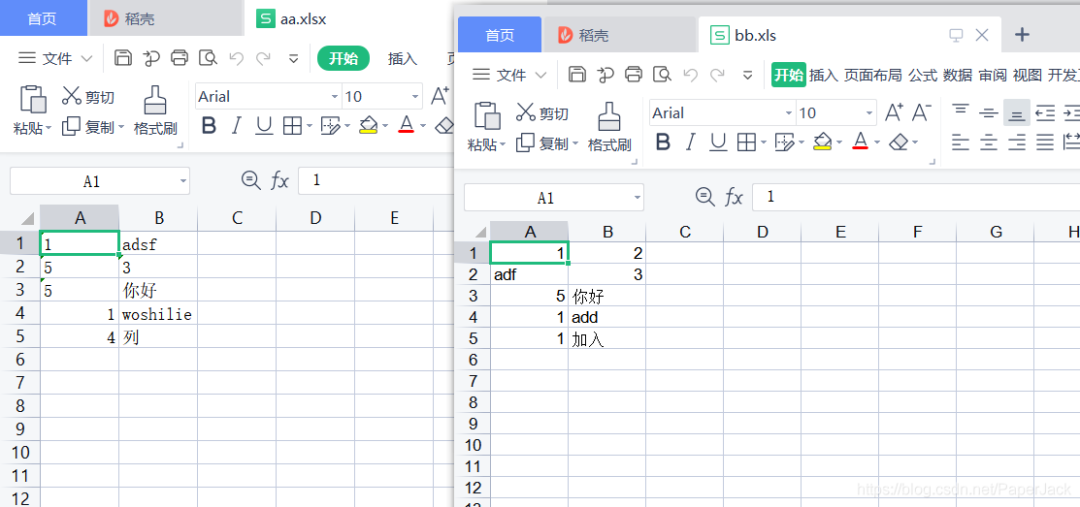The width and height of the screenshot is (1080, 507).
Task: Expand the Name Box dropdown in aa.xlsx
Action: [x=183, y=181]
